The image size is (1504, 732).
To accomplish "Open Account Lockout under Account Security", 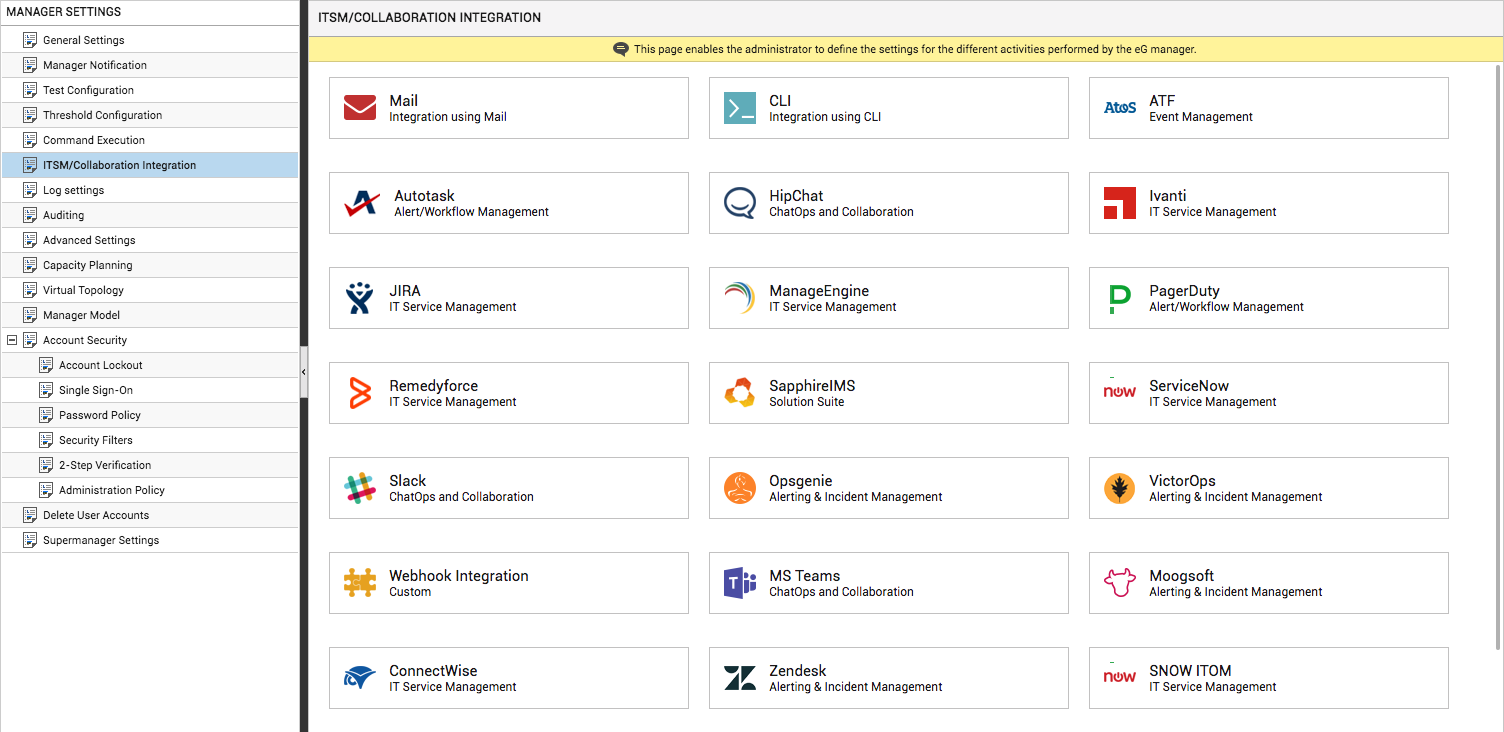I will 101,365.
